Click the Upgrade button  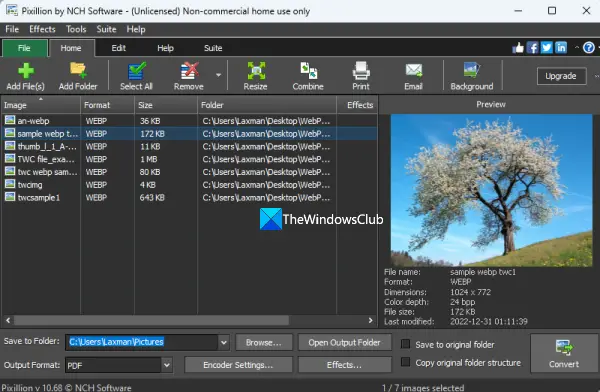point(561,76)
